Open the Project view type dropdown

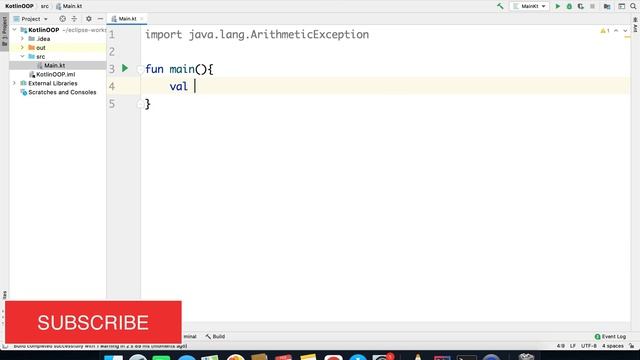pos(31,19)
